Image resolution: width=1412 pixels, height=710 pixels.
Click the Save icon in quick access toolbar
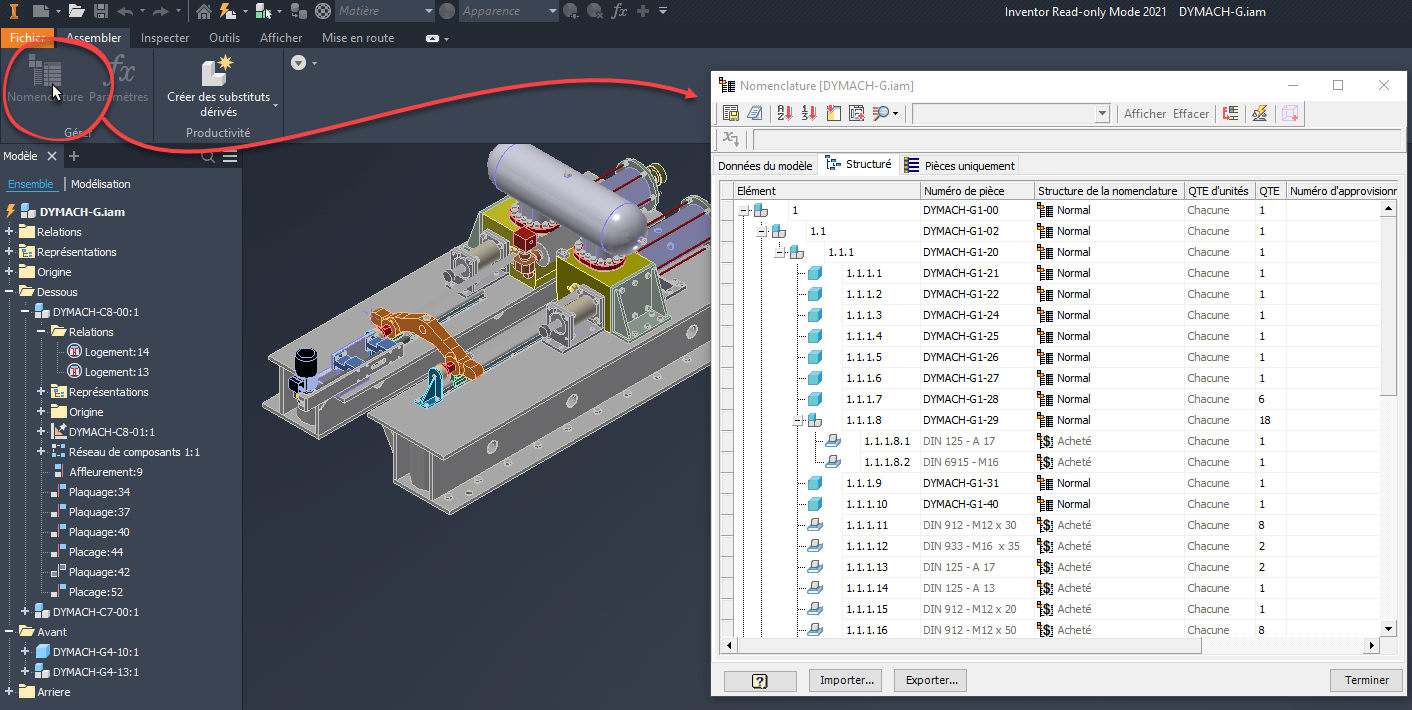(100, 11)
